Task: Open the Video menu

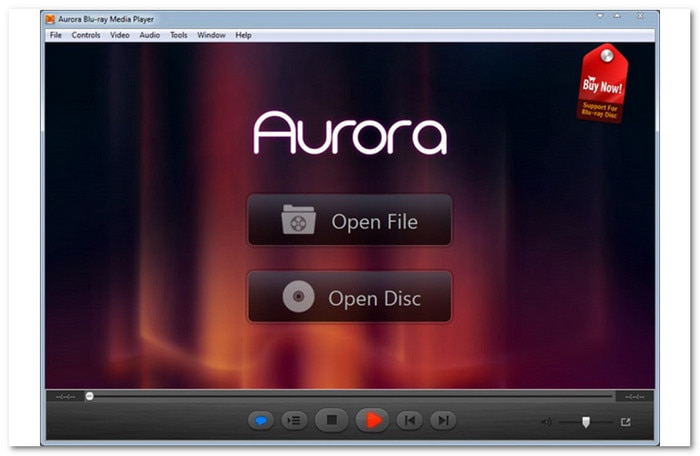Action: point(120,35)
